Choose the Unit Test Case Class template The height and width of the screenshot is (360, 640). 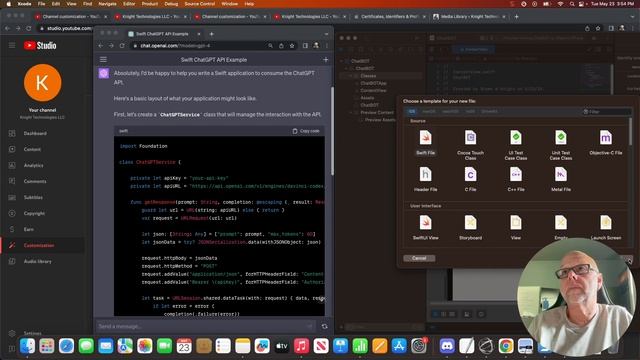(560, 144)
